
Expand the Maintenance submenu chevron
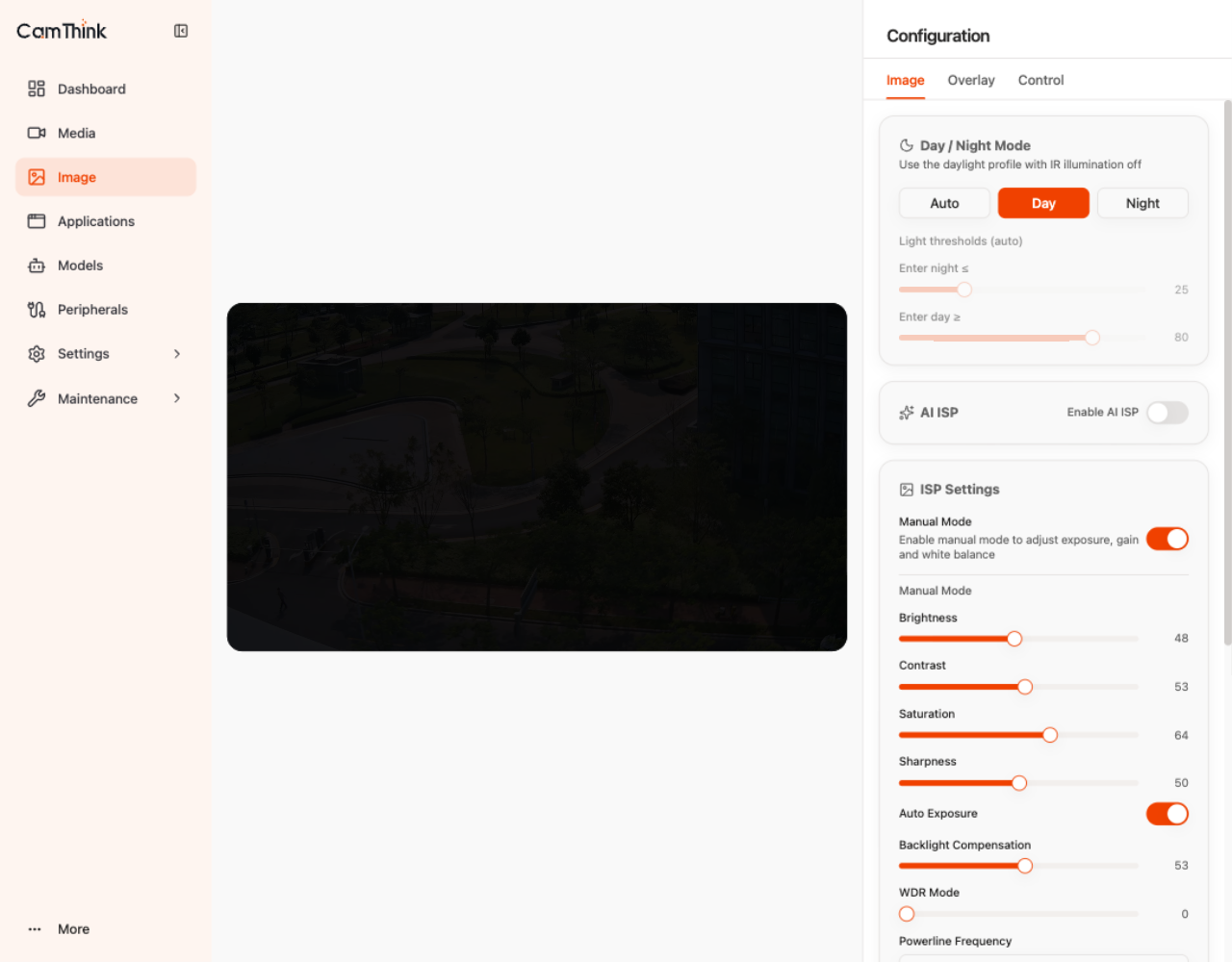177,398
